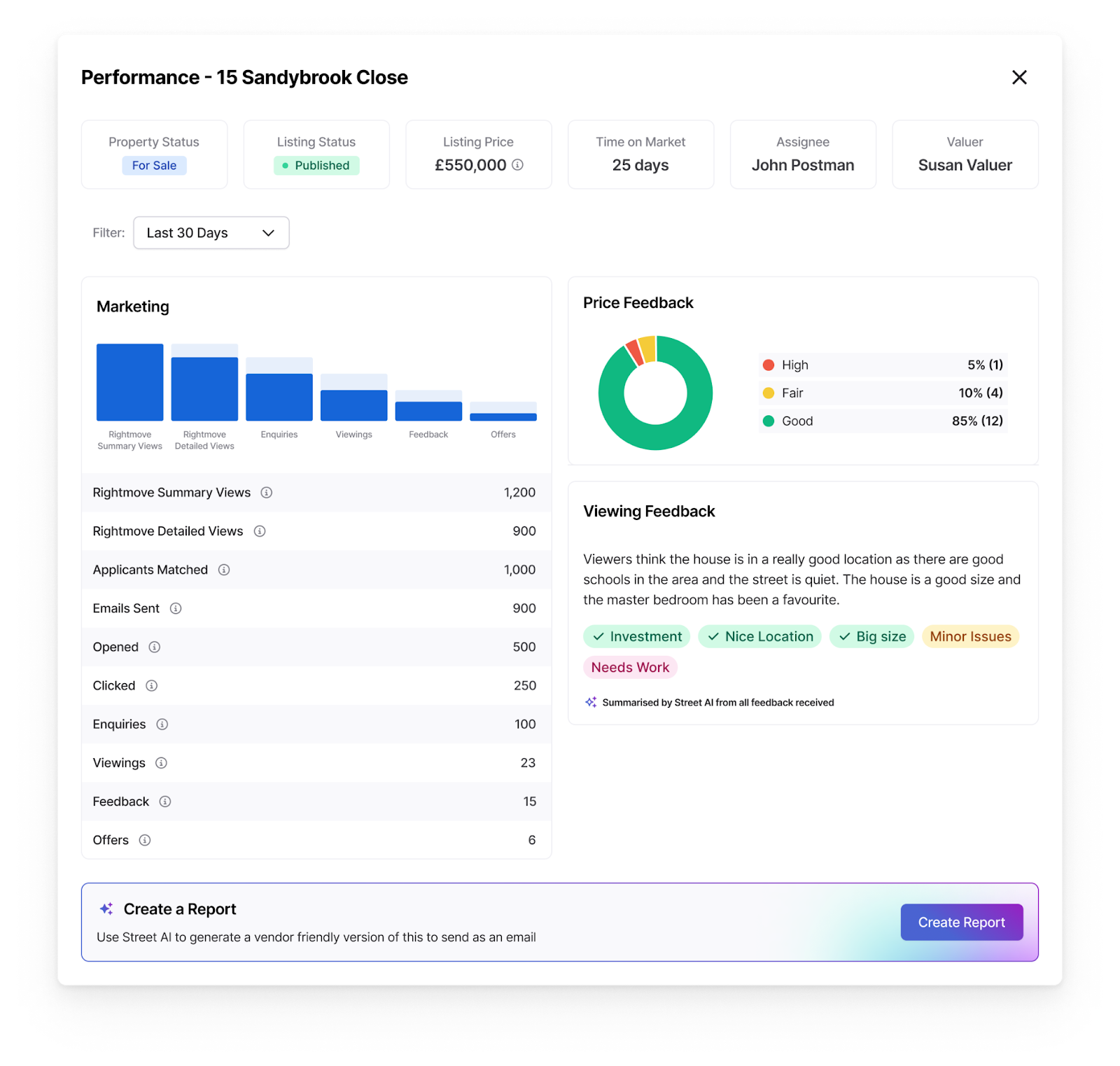The height and width of the screenshot is (1066, 1120).
Task: Click the 23 viewings value
Action: (x=528, y=763)
